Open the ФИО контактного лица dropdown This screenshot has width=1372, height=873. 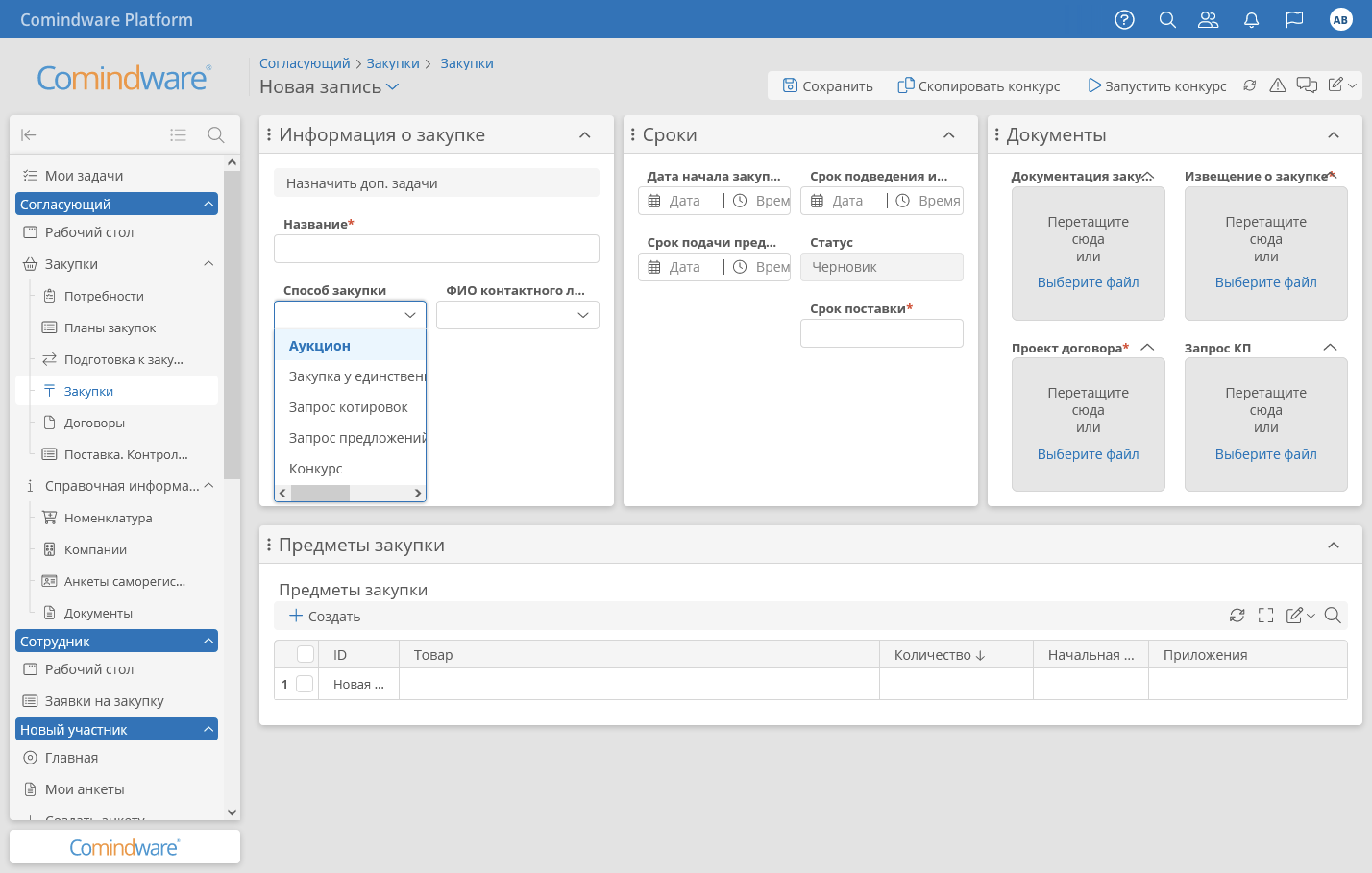coord(518,315)
